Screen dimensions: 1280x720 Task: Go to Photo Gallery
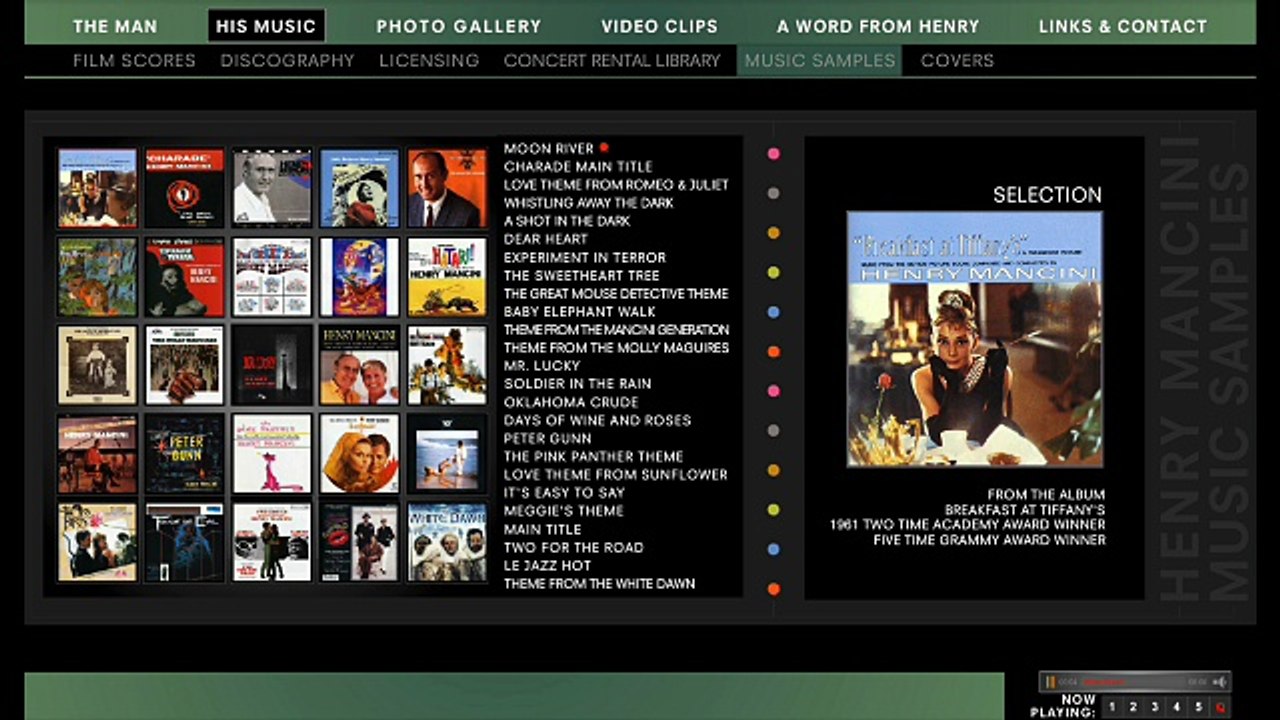(458, 26)
